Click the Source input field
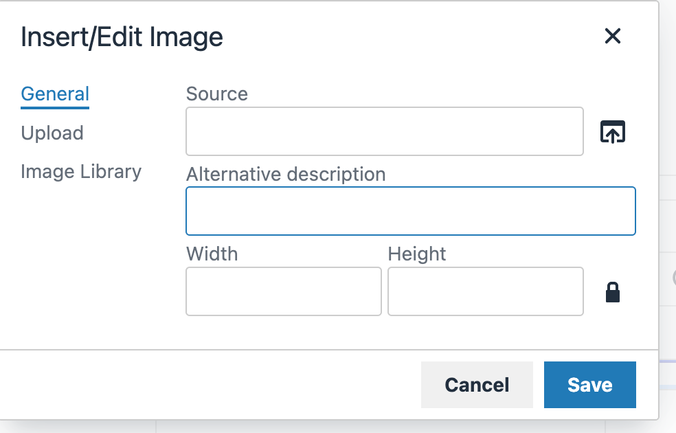 click(x=385, y=132)
